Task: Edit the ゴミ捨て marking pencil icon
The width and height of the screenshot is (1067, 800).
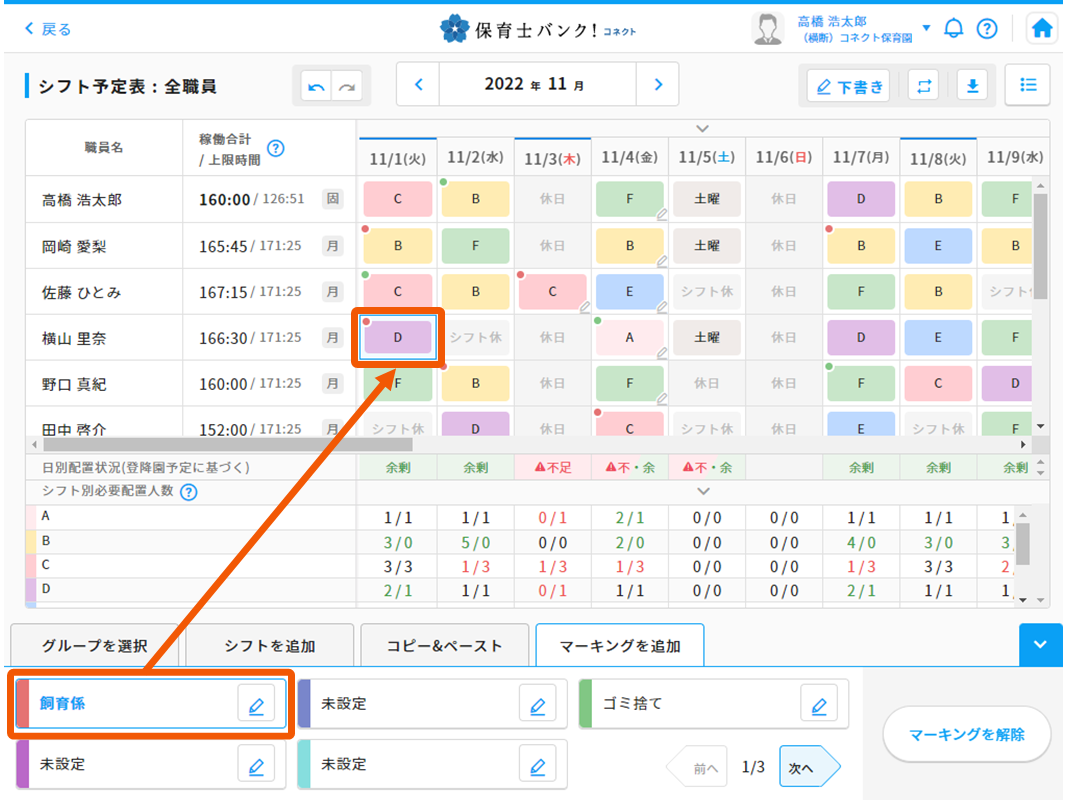Action: click(x=819, y=704)
